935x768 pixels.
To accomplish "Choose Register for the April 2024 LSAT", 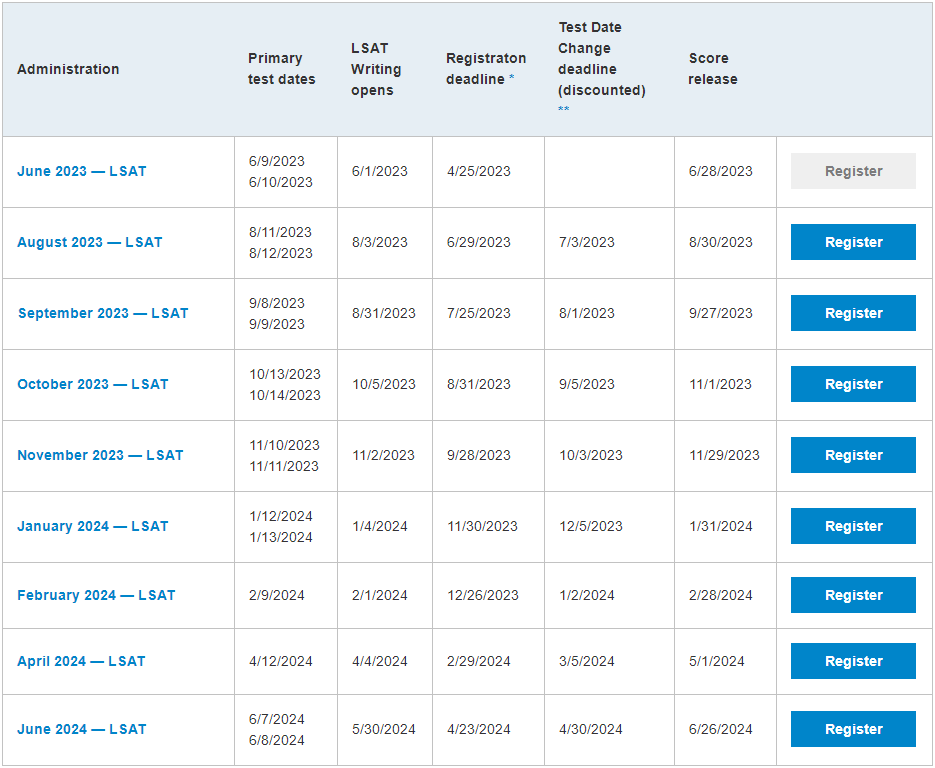I will click(853, 661).
